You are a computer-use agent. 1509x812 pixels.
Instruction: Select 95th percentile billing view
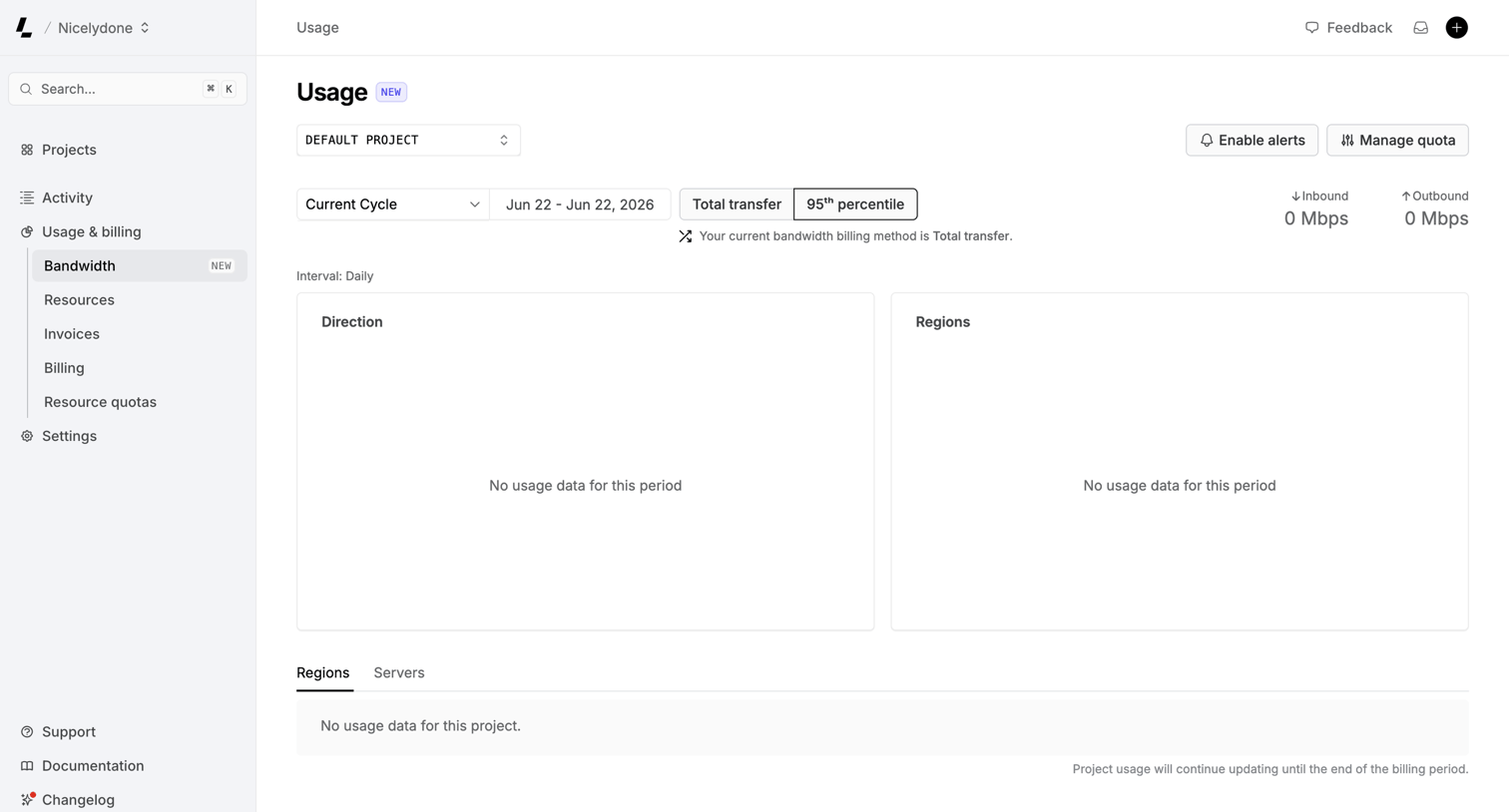click(855, 204)
